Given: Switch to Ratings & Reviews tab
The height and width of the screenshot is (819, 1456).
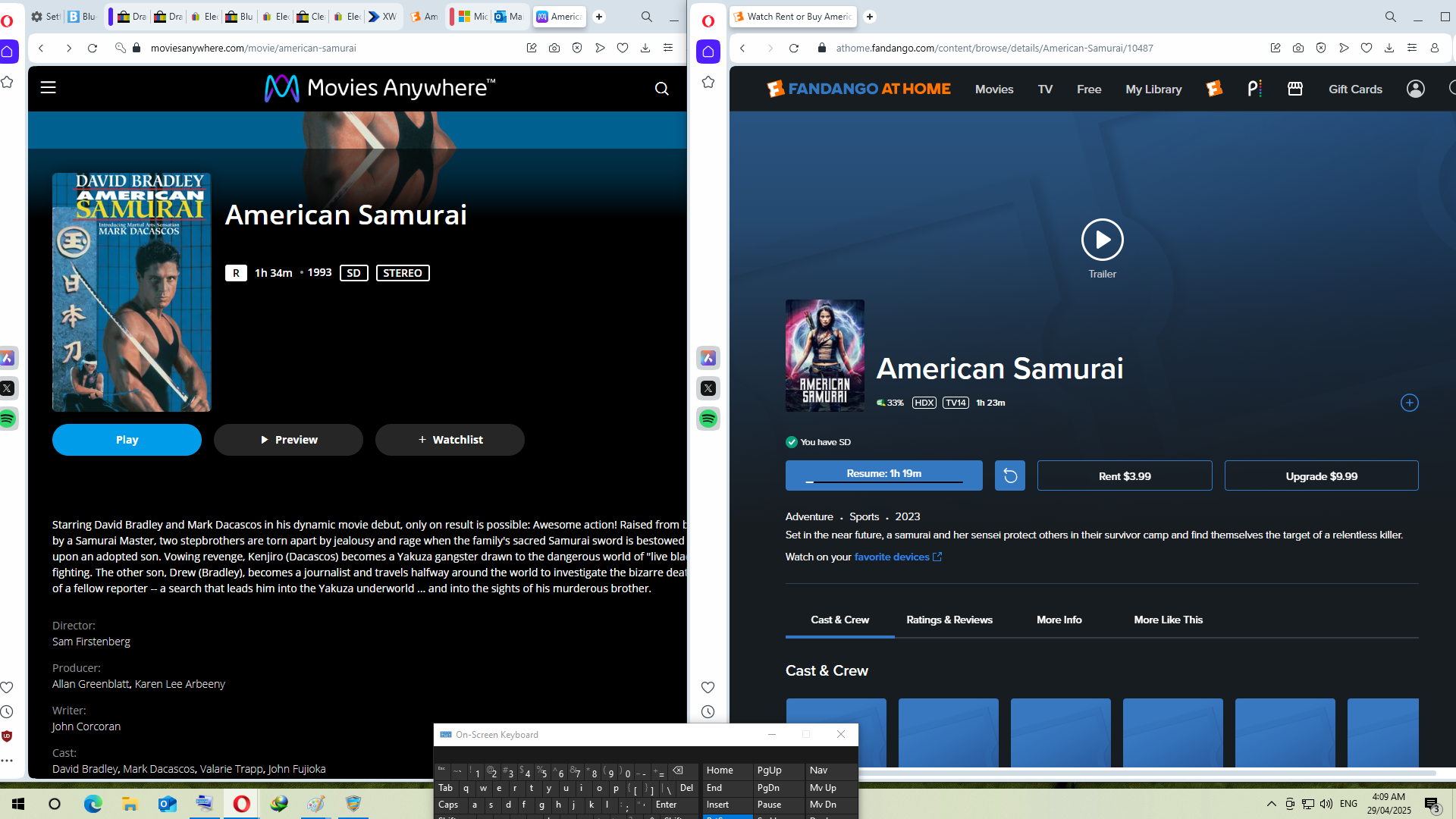Looking at the screenshot, I should [x=949, y=620].
